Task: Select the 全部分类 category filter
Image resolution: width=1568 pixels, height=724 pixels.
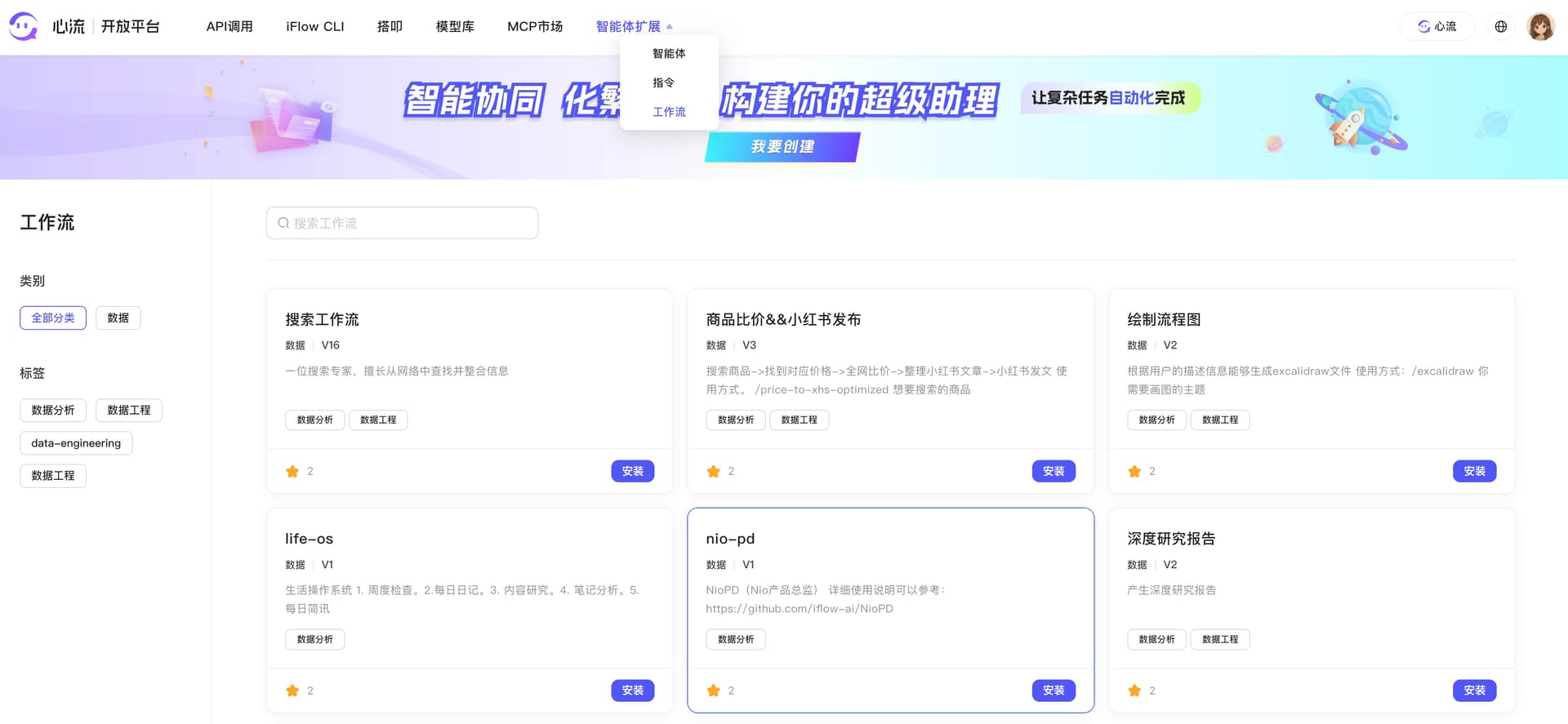Action: [x=53, y=318]
